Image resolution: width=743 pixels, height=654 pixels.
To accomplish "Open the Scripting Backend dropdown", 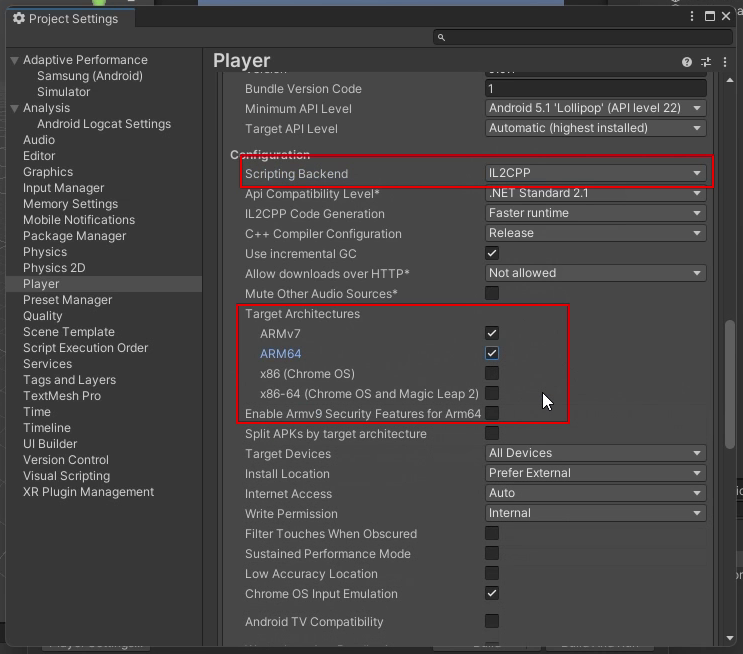I will [595, 173].
